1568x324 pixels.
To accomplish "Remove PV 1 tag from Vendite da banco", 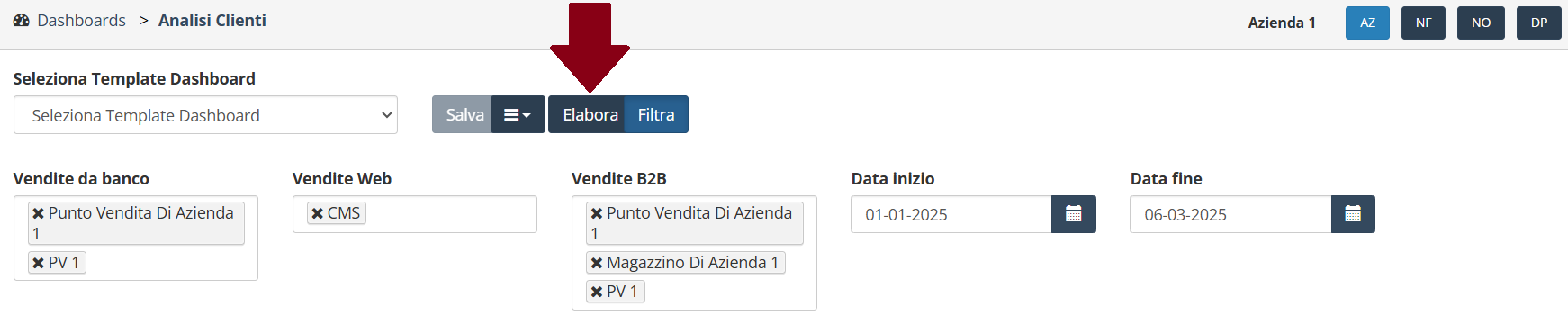I will 38,263.
